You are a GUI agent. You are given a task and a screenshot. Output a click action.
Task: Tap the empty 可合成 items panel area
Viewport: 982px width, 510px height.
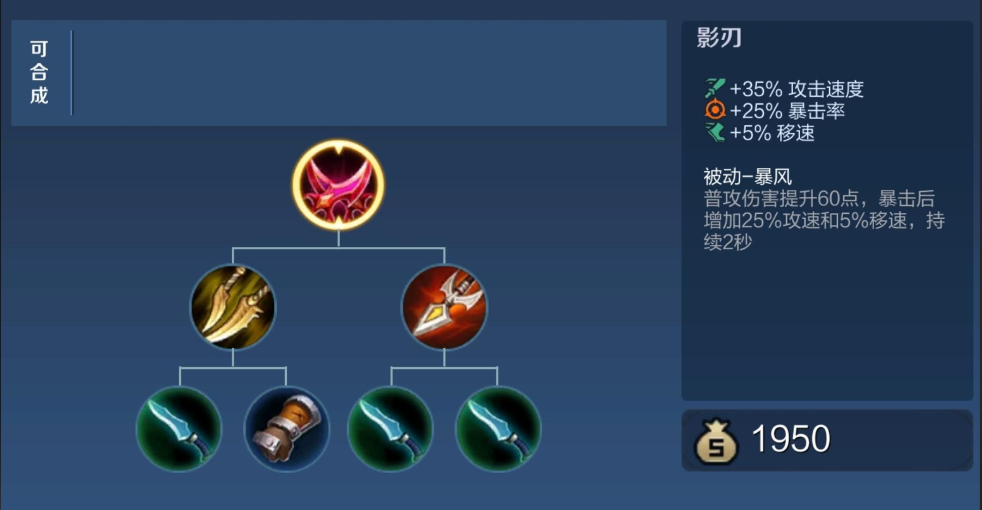[x=370, y=73]
